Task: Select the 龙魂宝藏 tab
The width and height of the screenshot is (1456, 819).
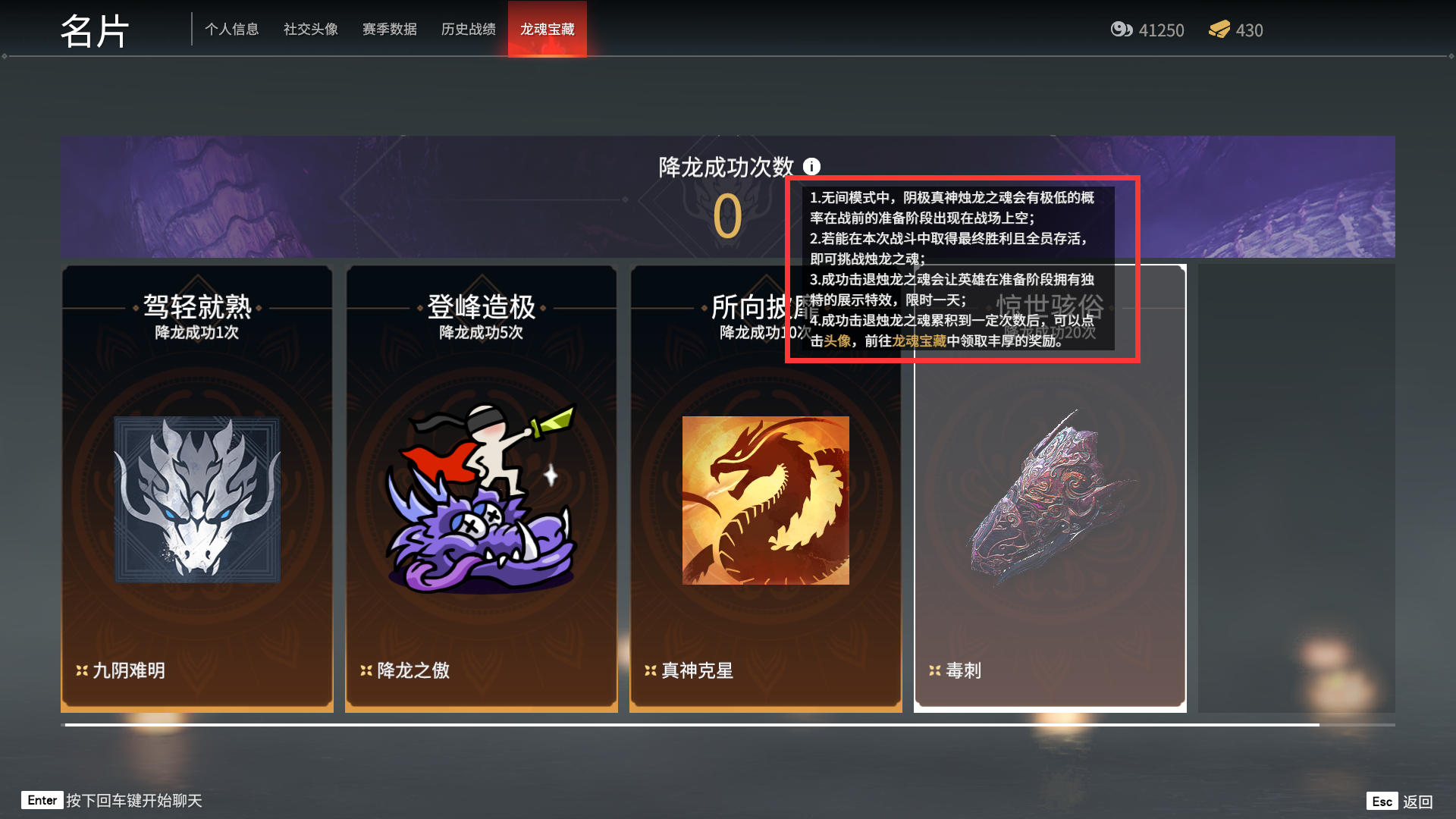Action: tap(548, 29)
